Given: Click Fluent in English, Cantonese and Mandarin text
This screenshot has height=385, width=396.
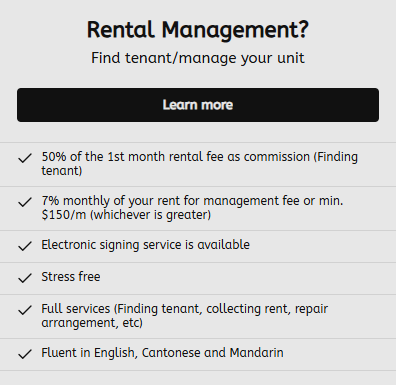Looking at the screenshot, I should (162, 353).
